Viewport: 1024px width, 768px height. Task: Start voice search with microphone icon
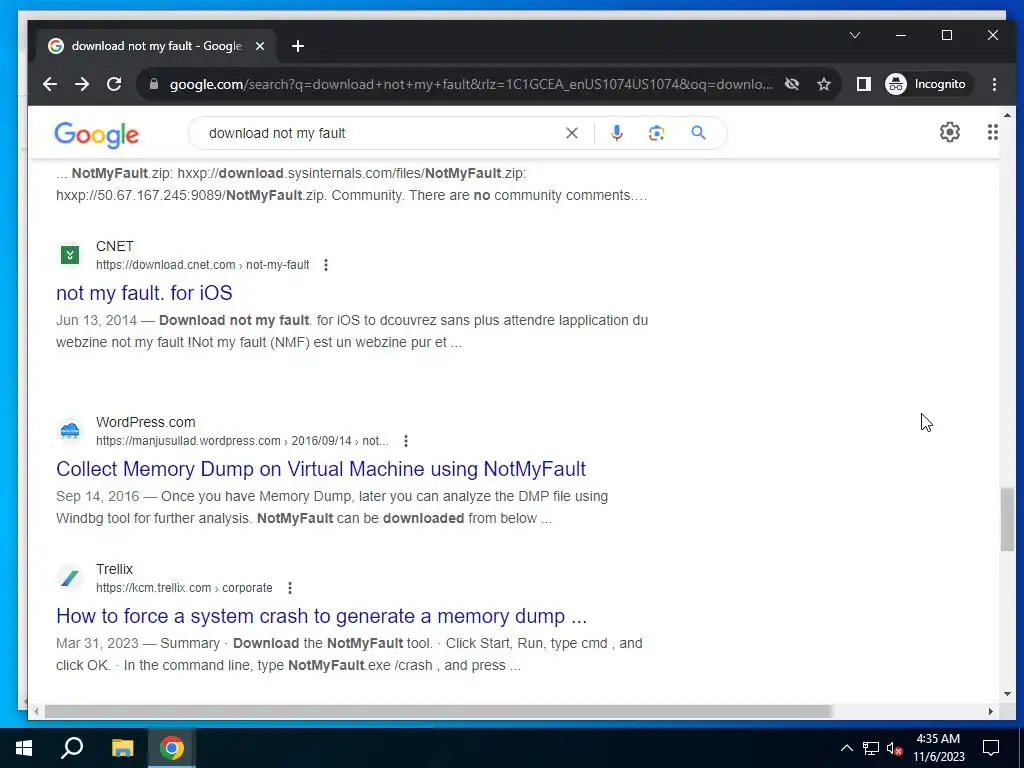(616, 133)
